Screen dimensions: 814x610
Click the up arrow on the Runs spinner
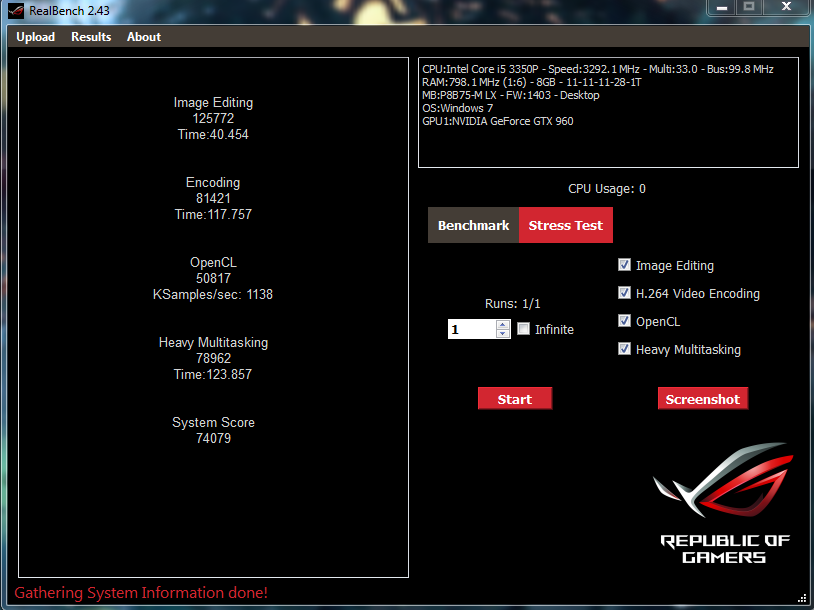click(502, 324)
